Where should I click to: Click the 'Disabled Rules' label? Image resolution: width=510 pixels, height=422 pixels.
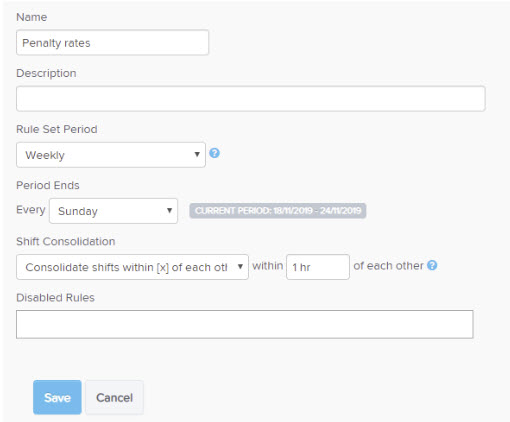[55, 297]
